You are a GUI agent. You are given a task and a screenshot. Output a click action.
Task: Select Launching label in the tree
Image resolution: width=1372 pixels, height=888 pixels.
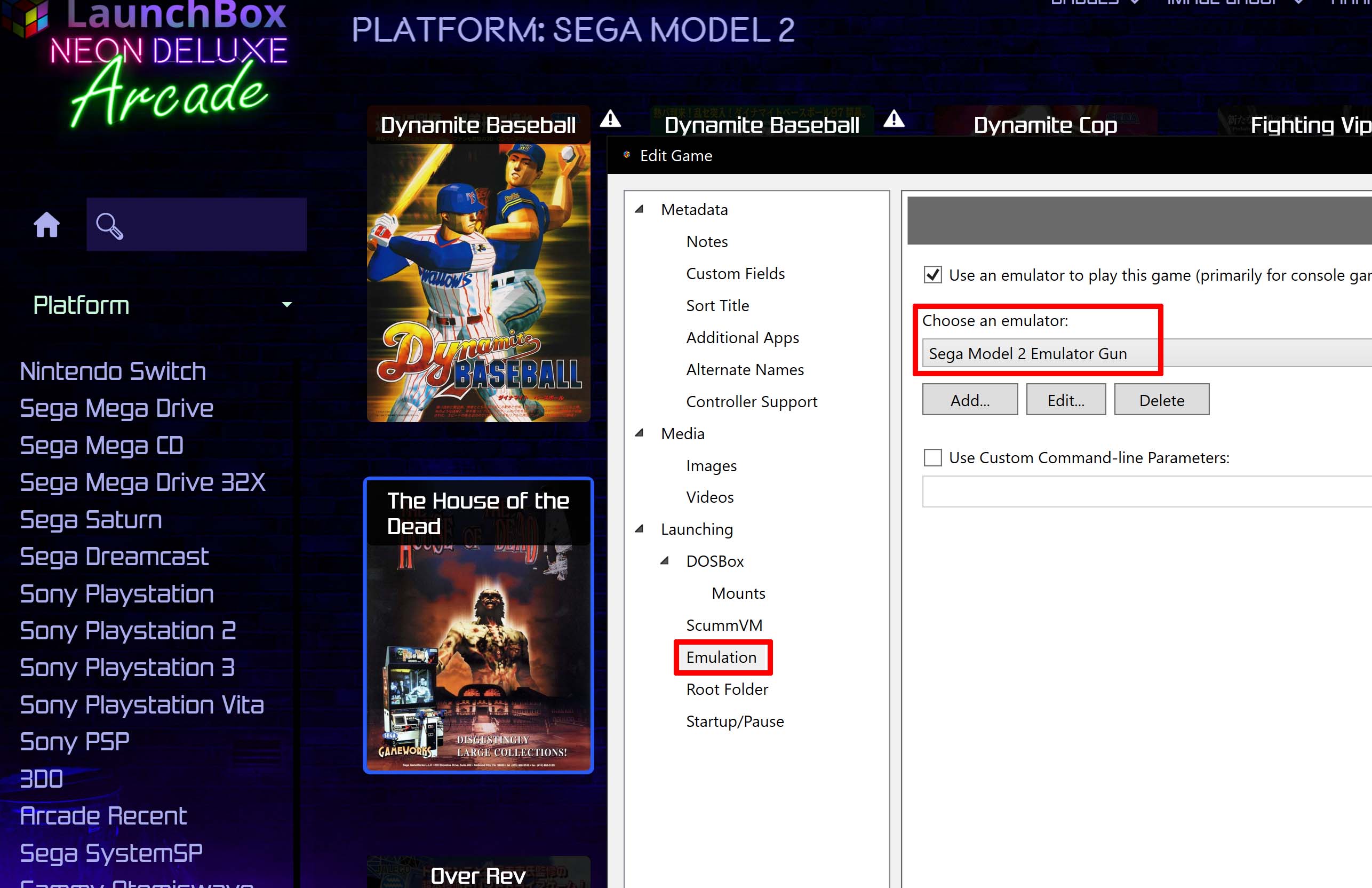point(697,529)
